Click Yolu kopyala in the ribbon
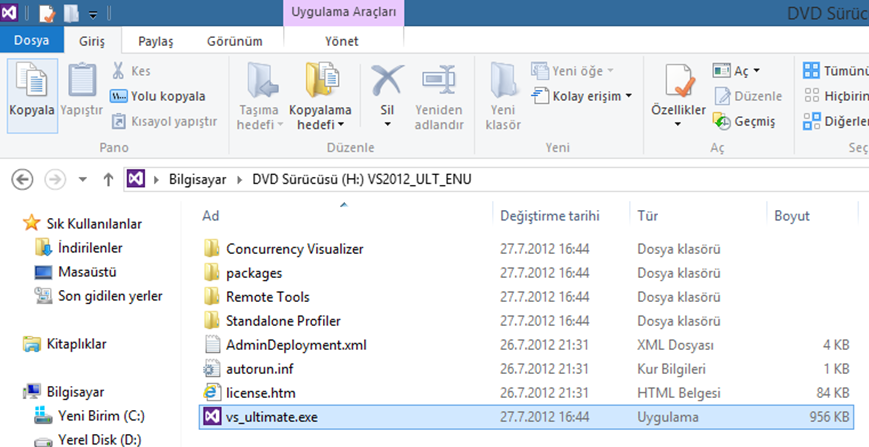869x447 pixels. coord(158,96)
